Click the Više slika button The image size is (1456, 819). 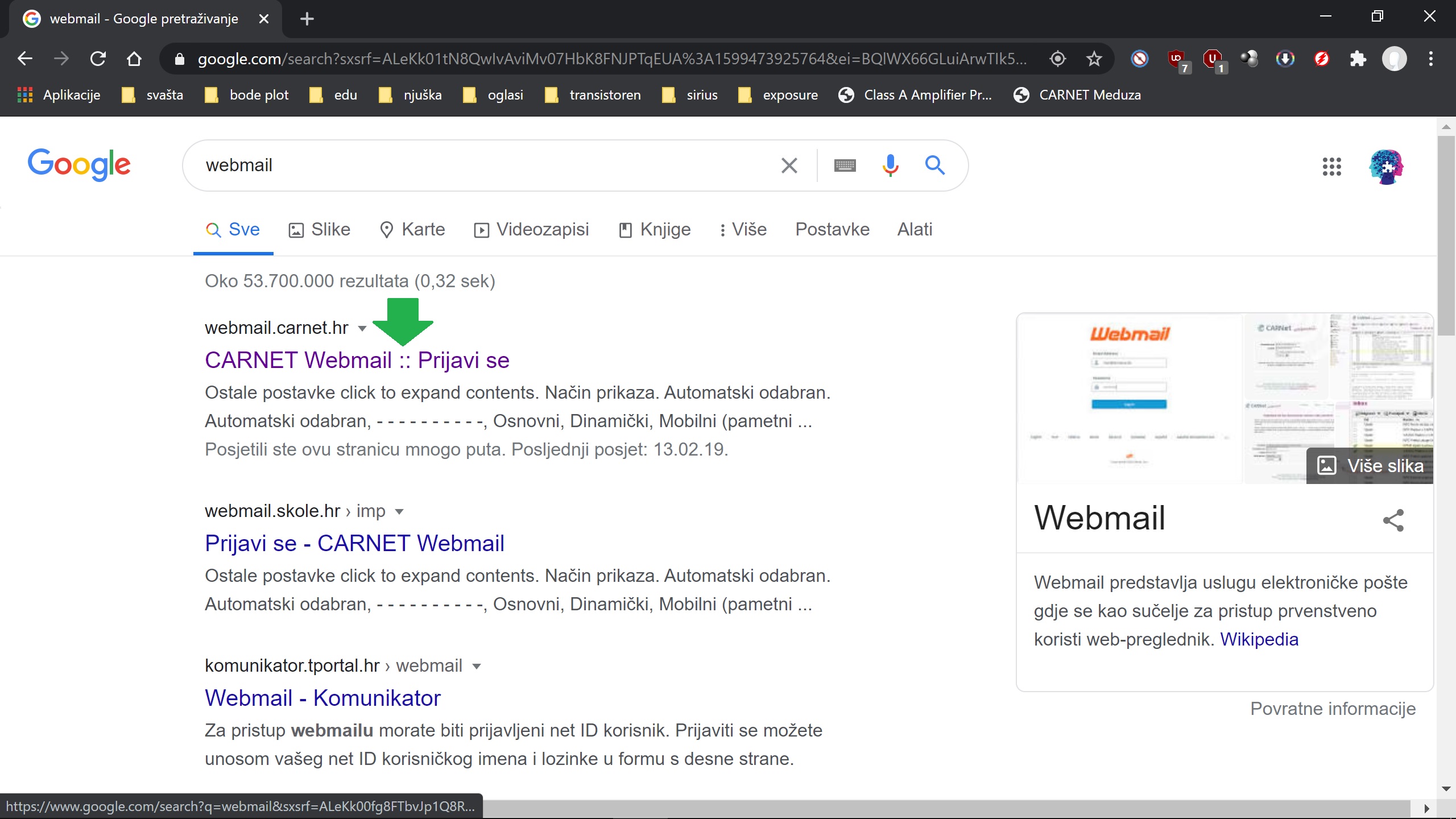pos(1370,466)
